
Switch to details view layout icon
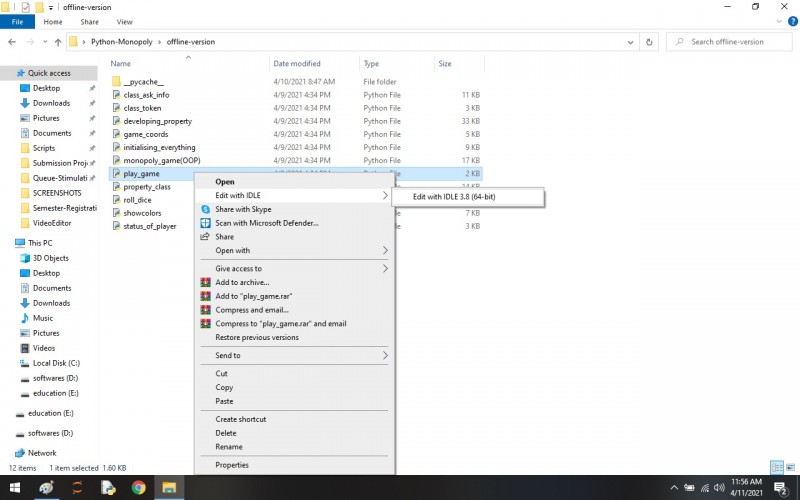(x=777, y=467)
